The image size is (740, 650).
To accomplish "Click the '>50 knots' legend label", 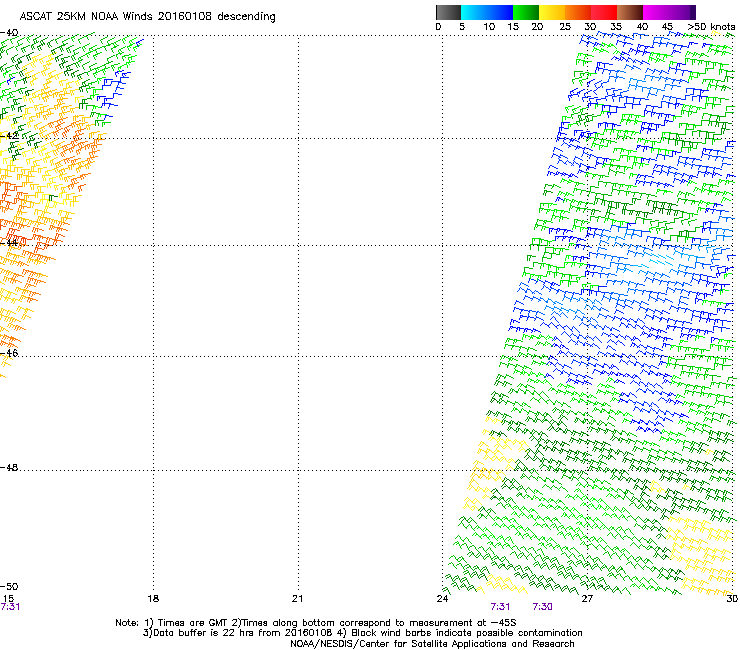I will (711, 27).
